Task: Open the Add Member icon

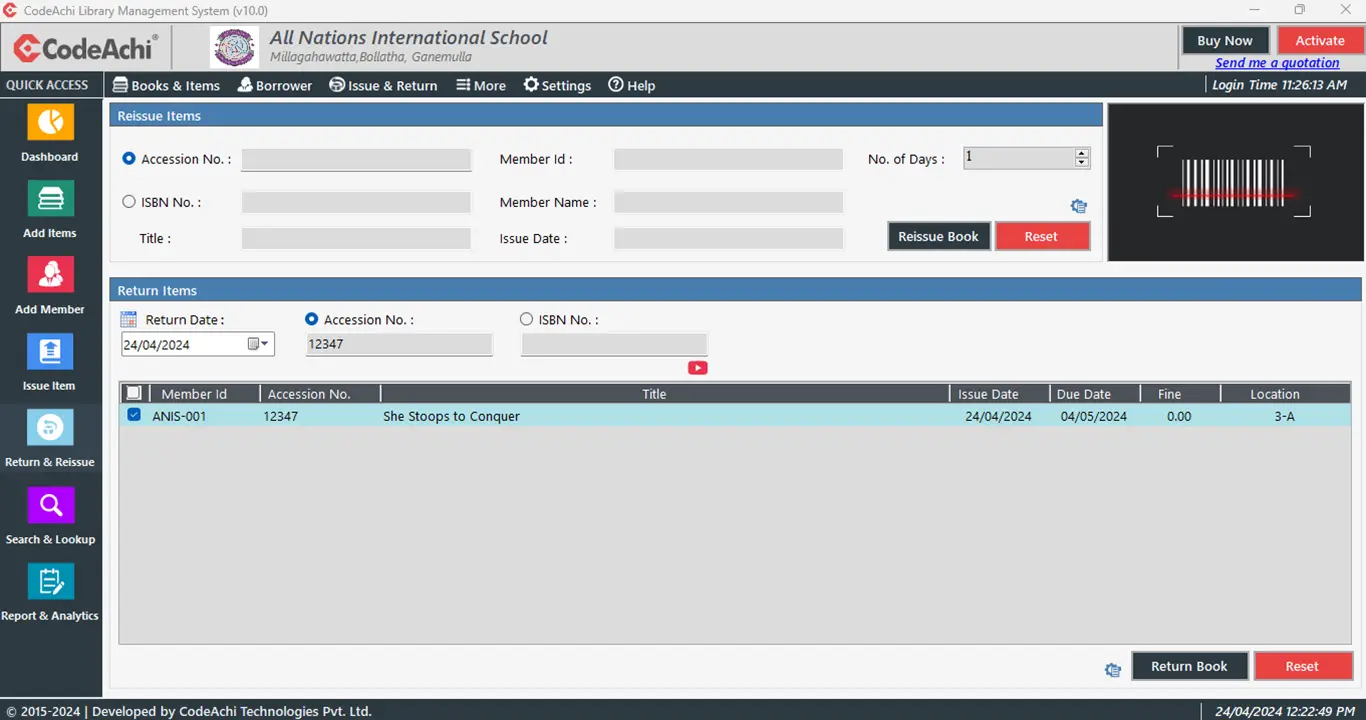Action: [x=50, y=275]
